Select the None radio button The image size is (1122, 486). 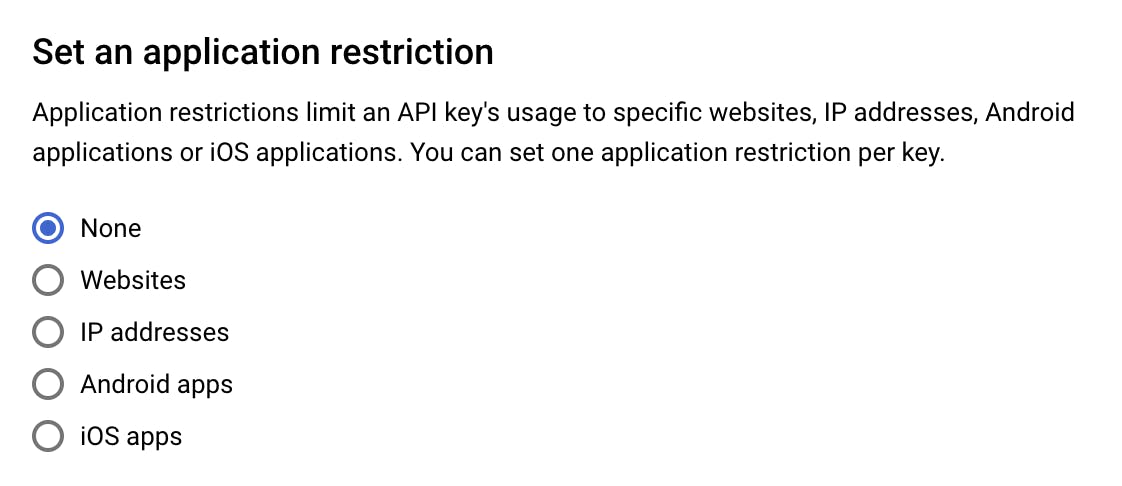[47, 228]
